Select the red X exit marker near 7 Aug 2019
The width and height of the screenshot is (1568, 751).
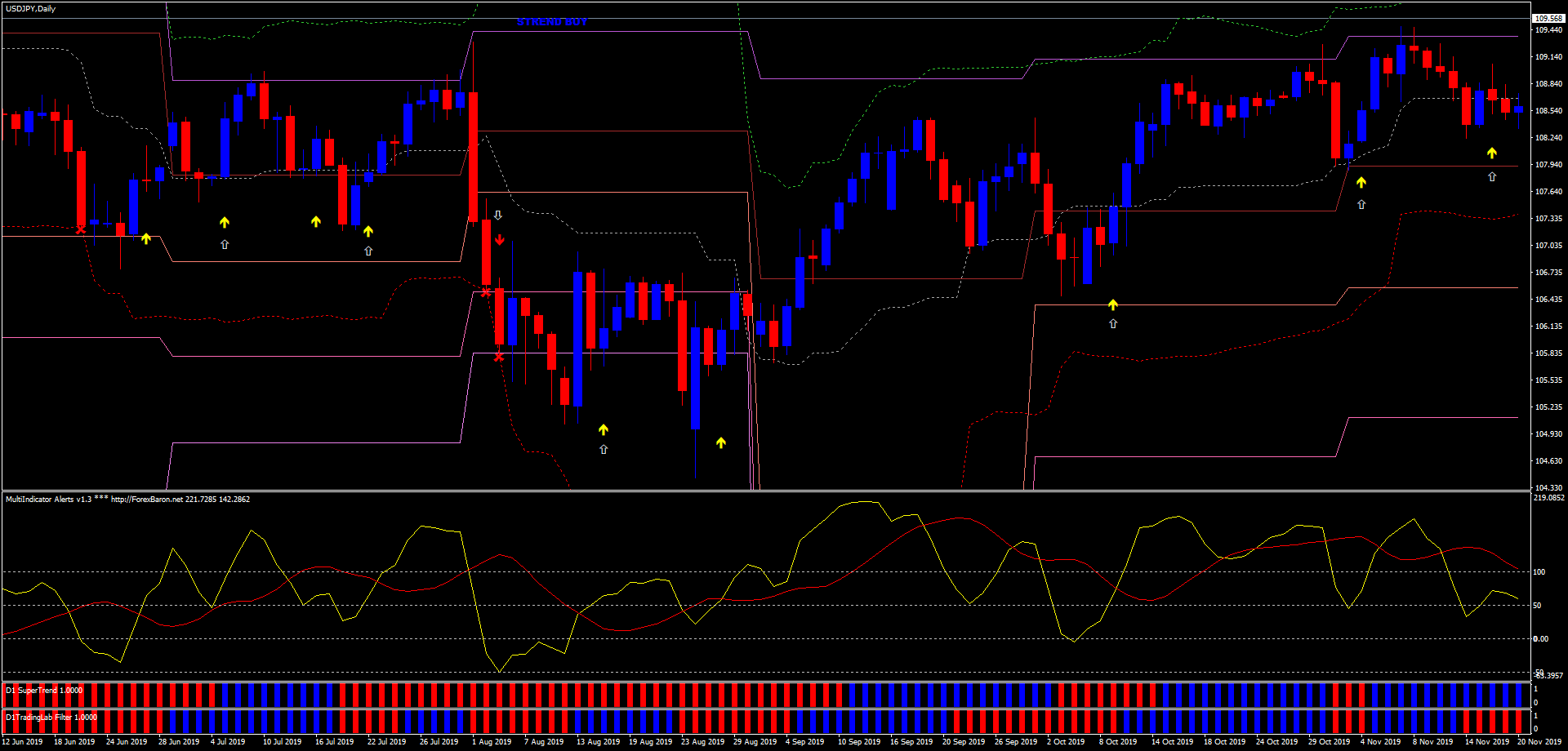(x=500, y=357)
